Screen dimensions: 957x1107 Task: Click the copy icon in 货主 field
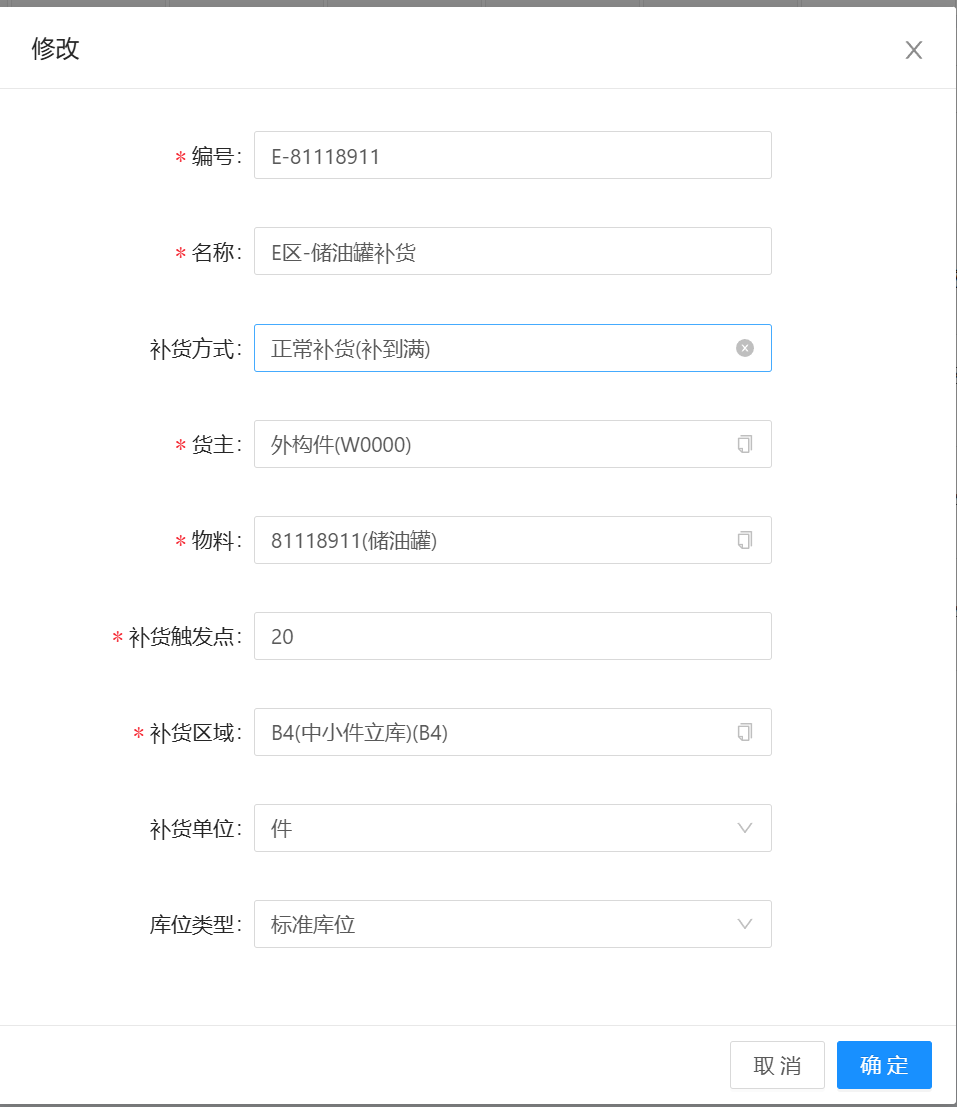pos(744,444)
